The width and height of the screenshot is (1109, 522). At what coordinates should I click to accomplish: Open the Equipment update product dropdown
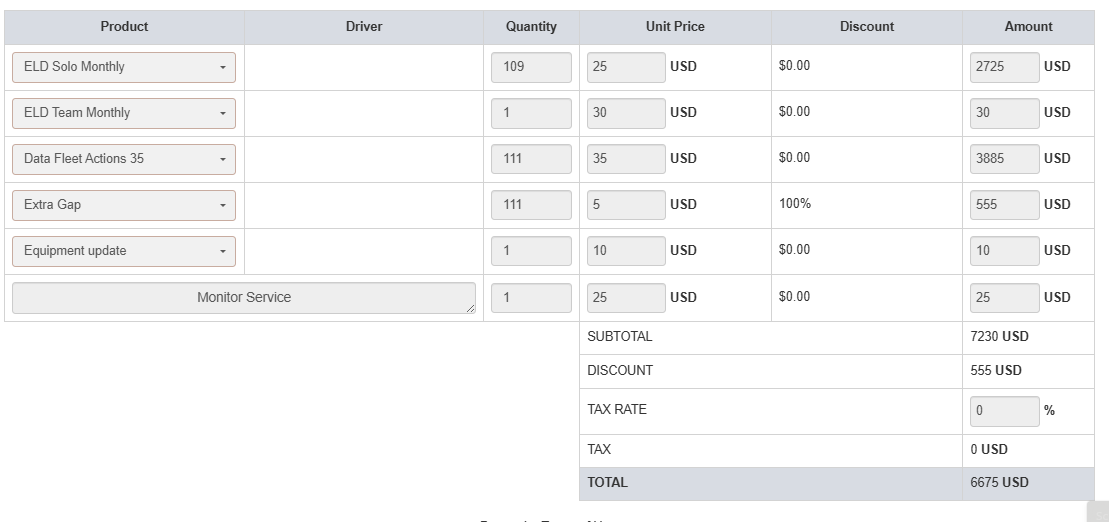coord(124,251)
